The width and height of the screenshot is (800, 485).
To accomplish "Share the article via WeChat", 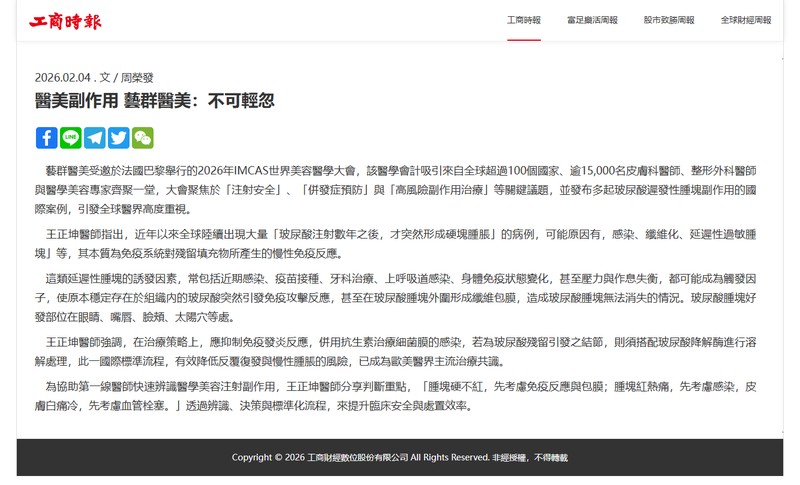I will (142, 138).
